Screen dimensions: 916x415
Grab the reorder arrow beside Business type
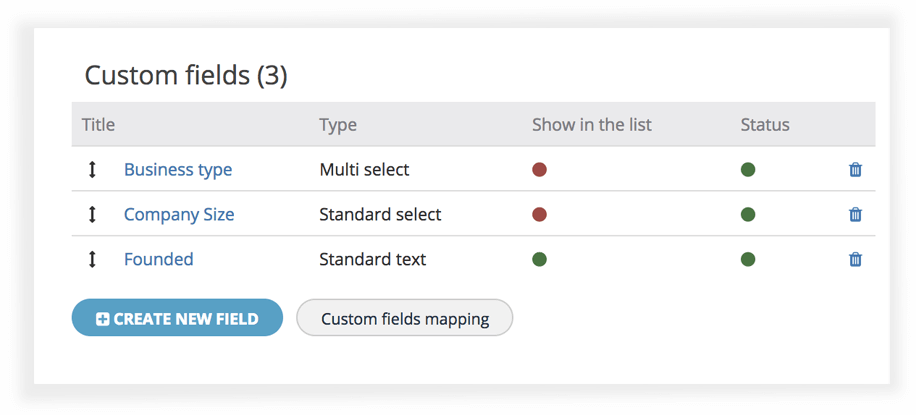click(x=92, y=170)
